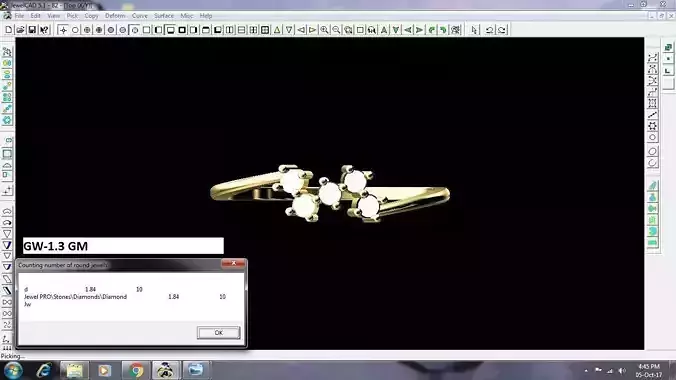
Task: Open the Deform menu
Action: [115, 16]
